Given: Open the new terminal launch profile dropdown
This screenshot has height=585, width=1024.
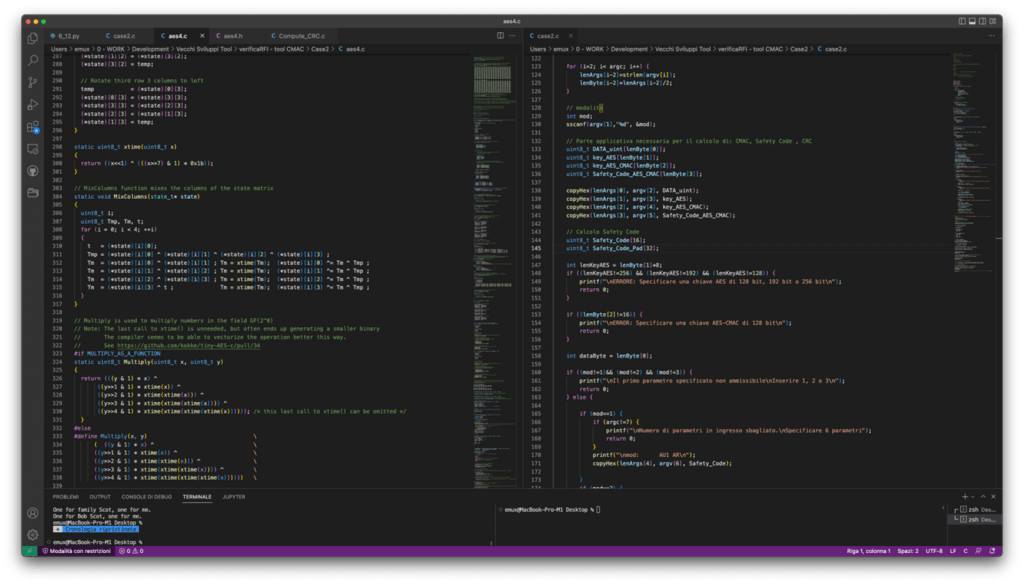Looking at the screenshot, I should pyautogui.click(x=972, y=497).
